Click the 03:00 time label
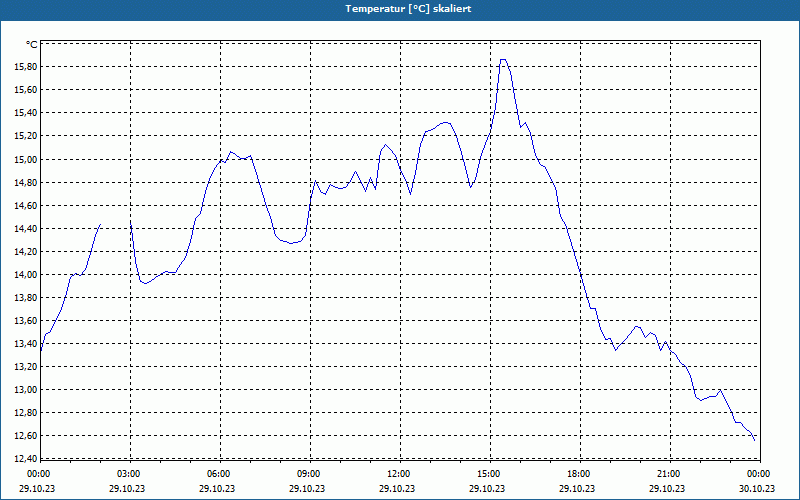The image size is (800, 500). coord(129,474)
